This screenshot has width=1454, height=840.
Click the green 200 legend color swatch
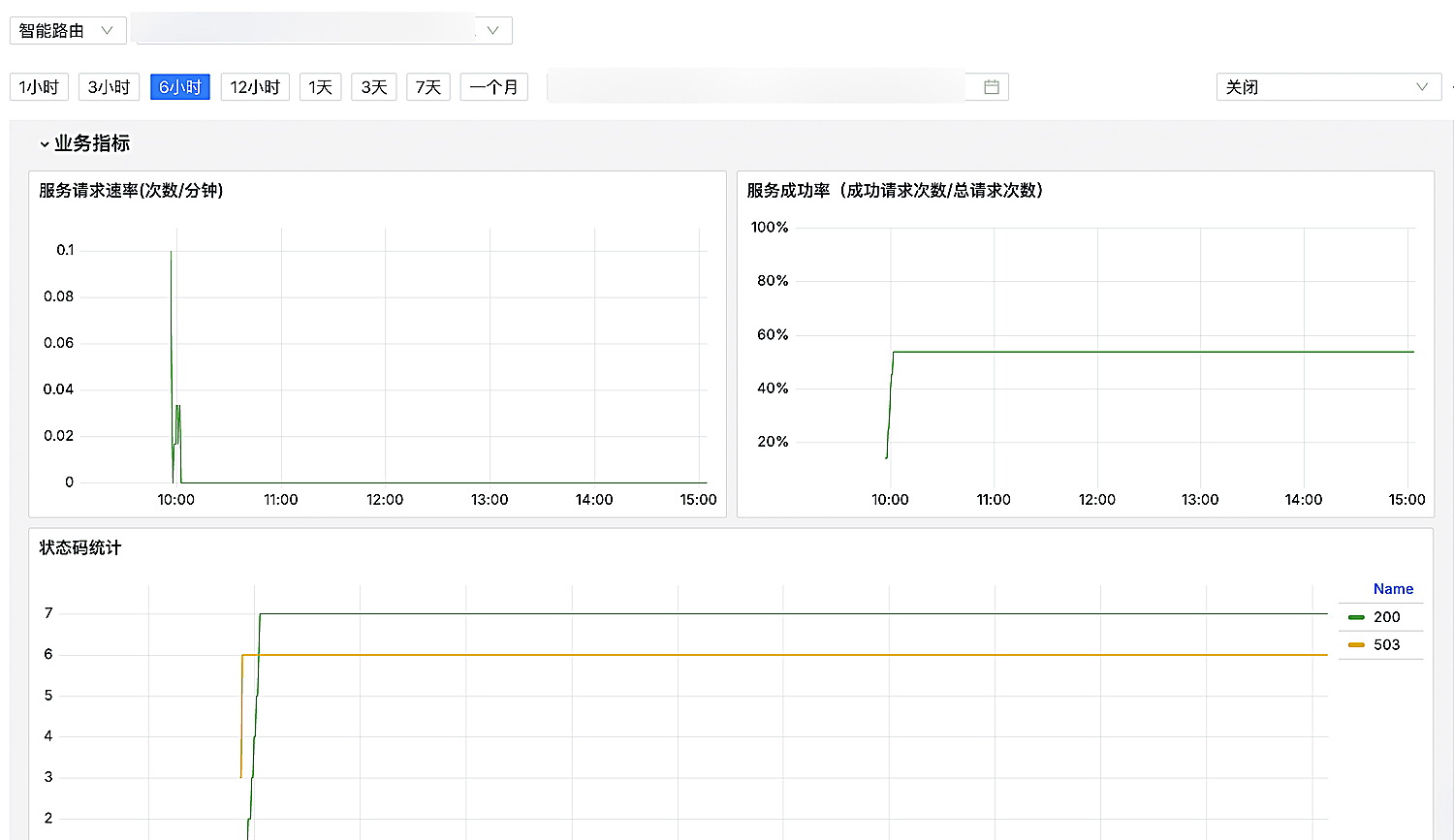click(x=1356, y=617)
